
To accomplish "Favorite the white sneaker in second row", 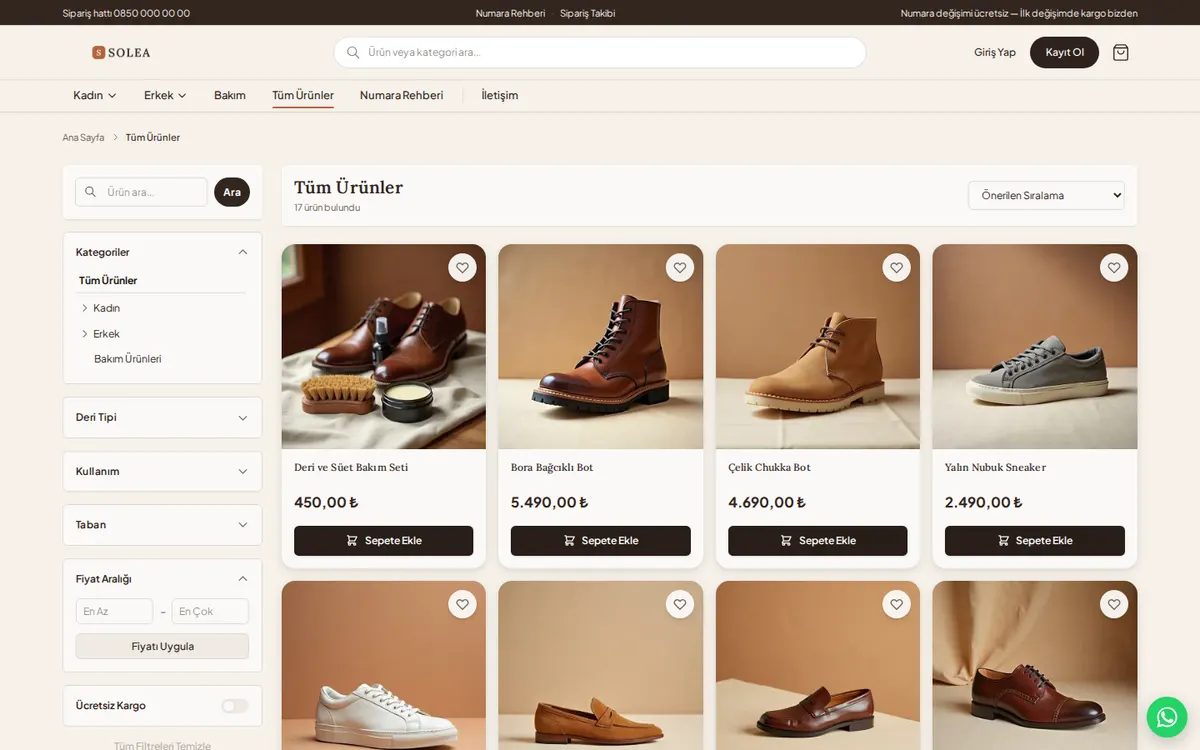I will pos(462,604).
